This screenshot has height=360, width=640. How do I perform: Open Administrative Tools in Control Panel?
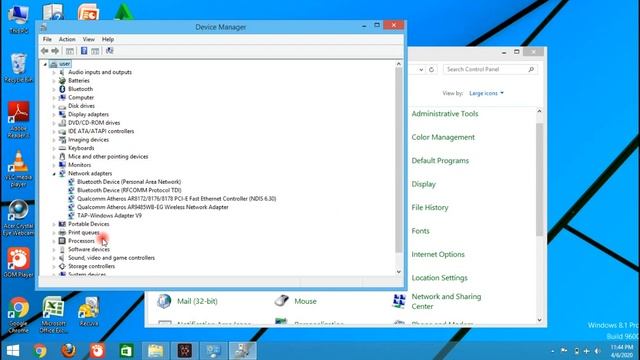pyautogui.click(x=445, y=114)
